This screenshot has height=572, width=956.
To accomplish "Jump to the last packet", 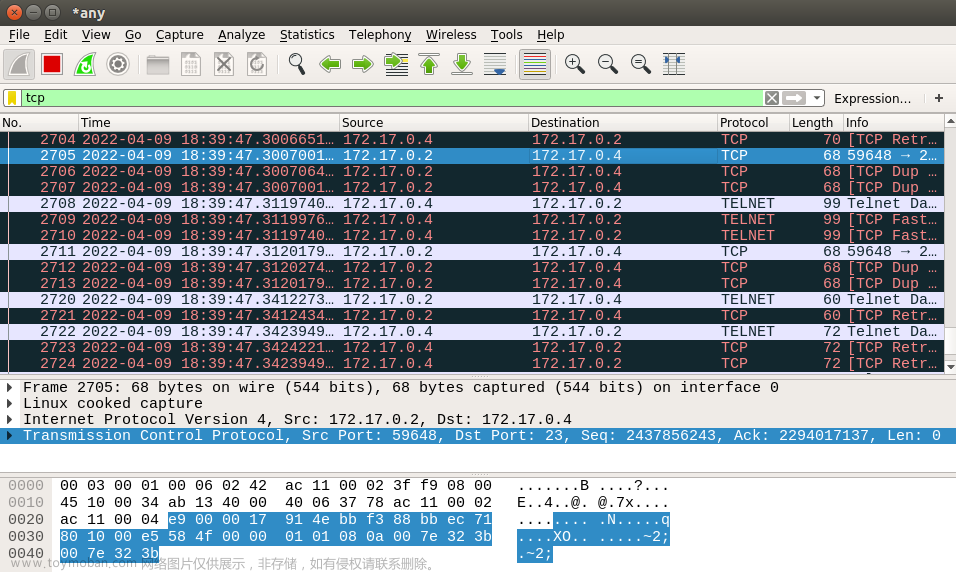I will pyautogui.click(x=462, y=64).
